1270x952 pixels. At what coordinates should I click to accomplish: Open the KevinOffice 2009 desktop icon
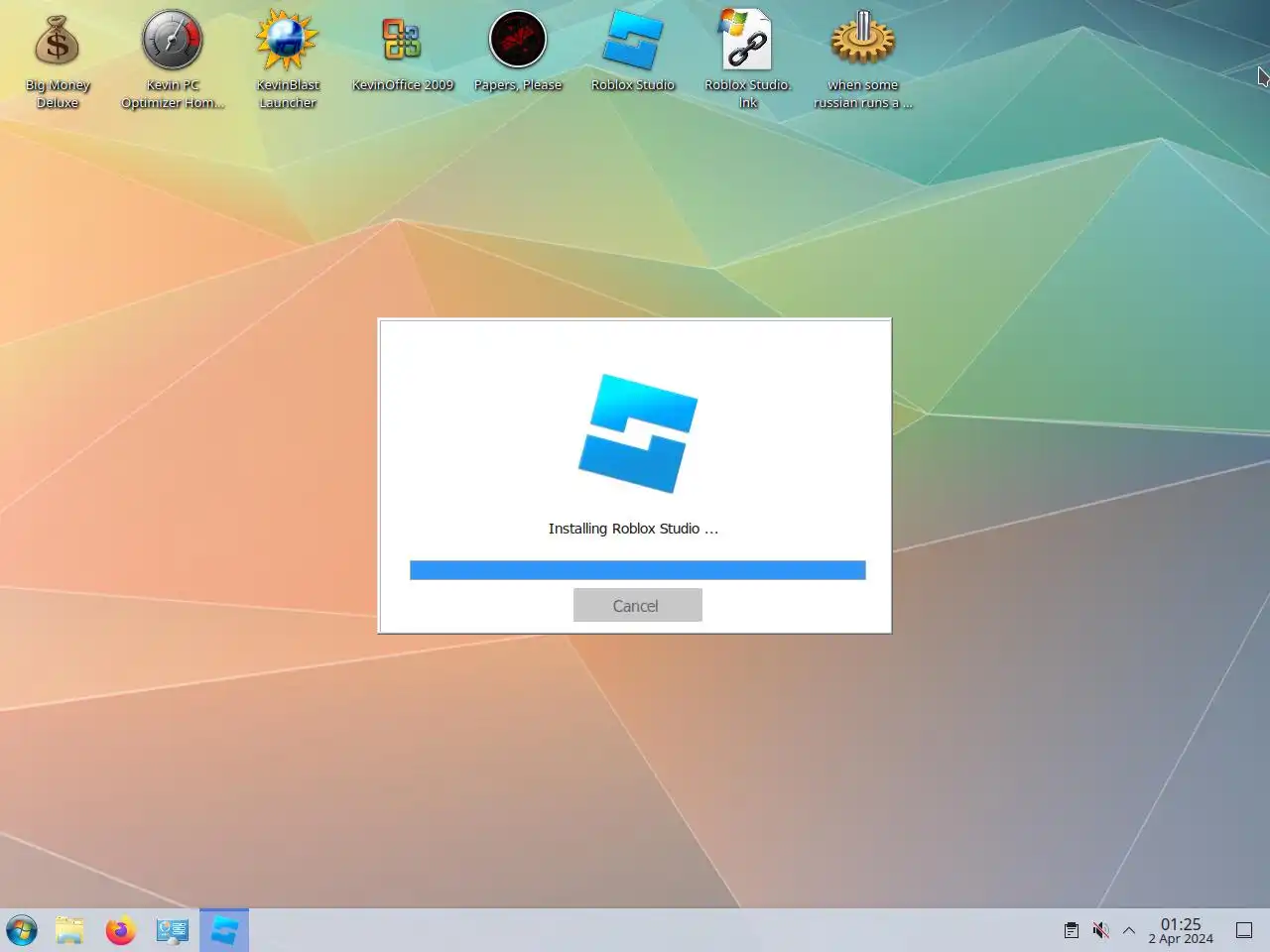pyautogui.click(x=403, y=52)
